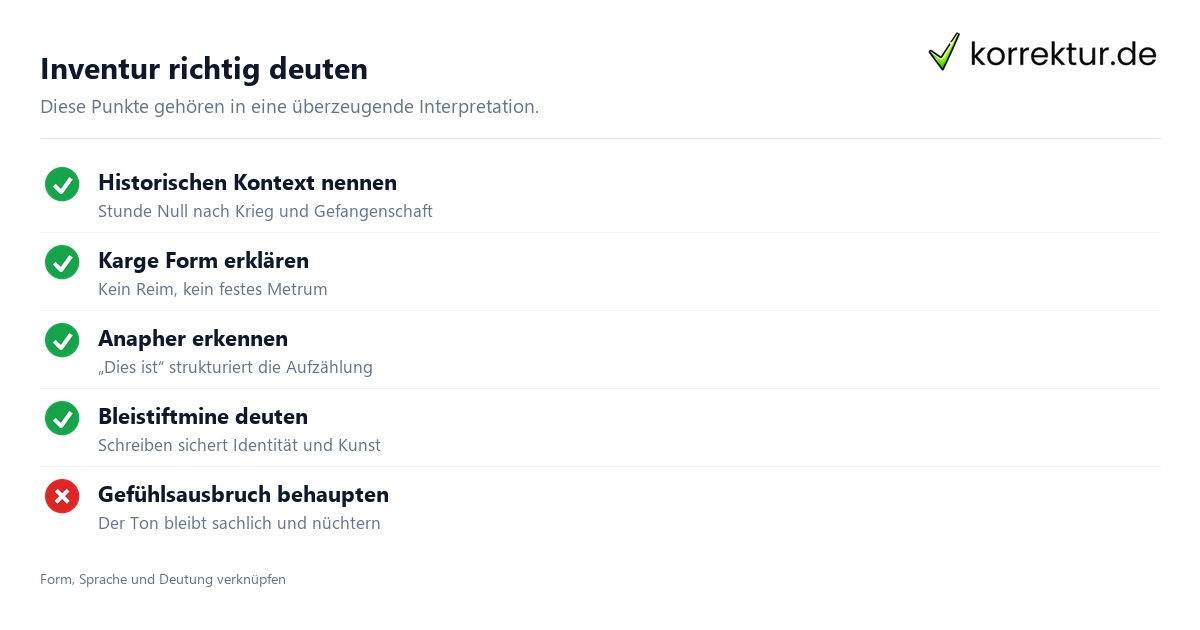
Task: Click the Karge Form erklären heading
Action: [x=203, y=261]
